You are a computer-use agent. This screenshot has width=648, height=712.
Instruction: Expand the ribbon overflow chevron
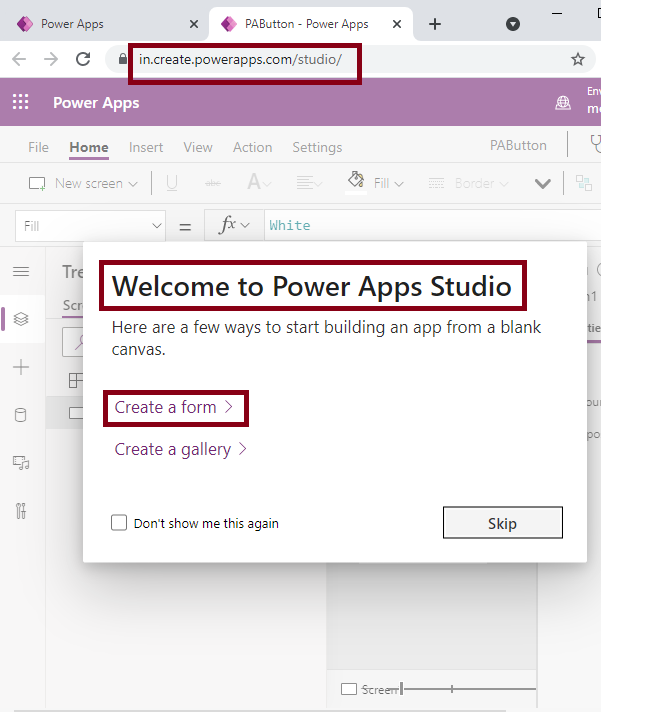click(543, 184)
